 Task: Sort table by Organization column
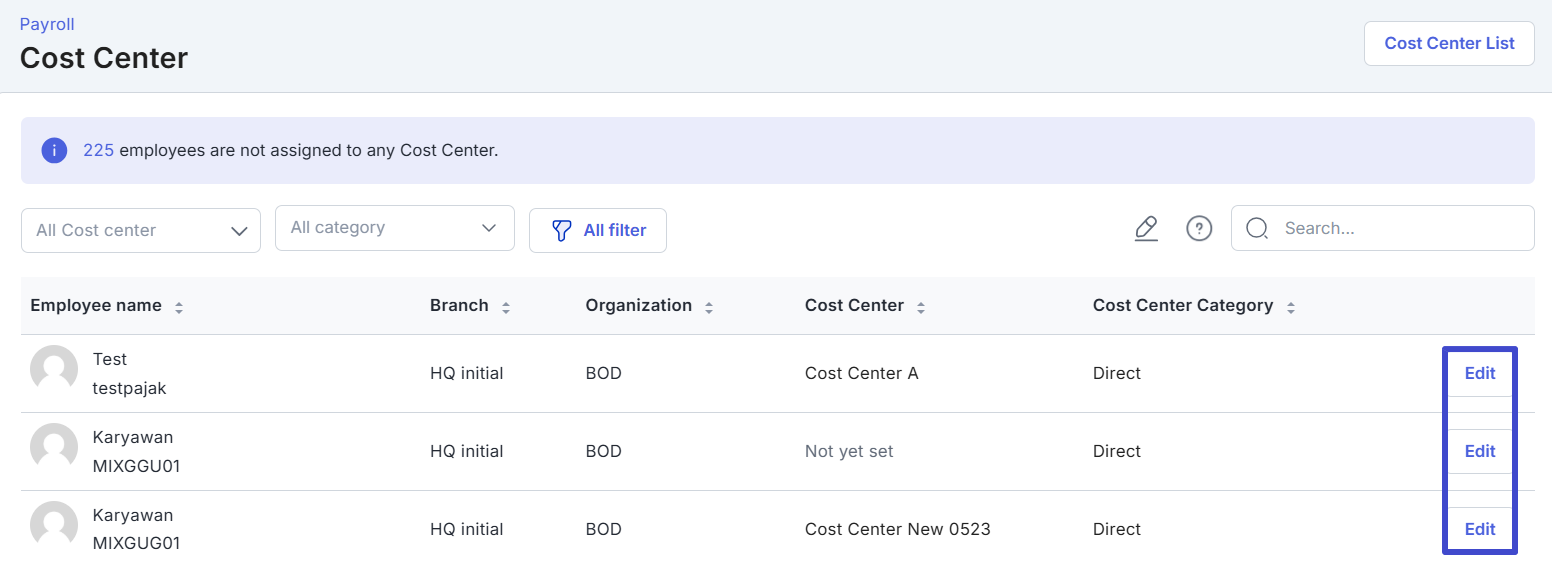pyautogui.click(x=709, y=307)
